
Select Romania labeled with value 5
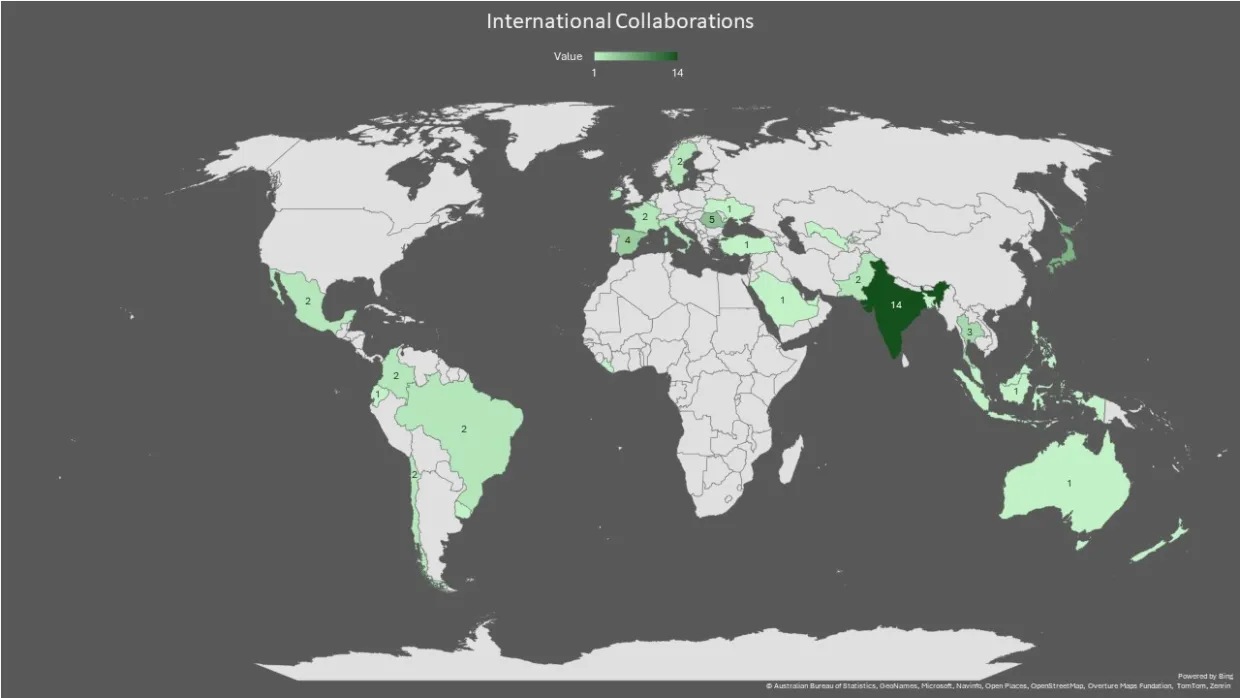pos(712,220)
